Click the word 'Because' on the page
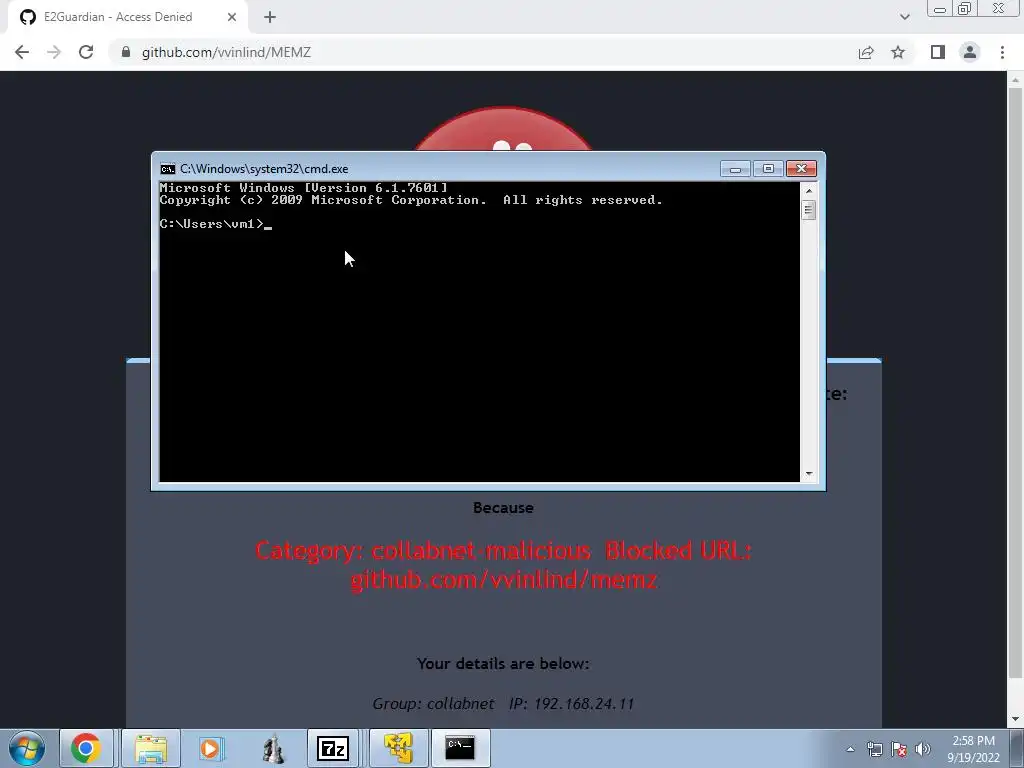Image resolution: width=1024 pixels, height=768 pixels. tap(503, 507)
